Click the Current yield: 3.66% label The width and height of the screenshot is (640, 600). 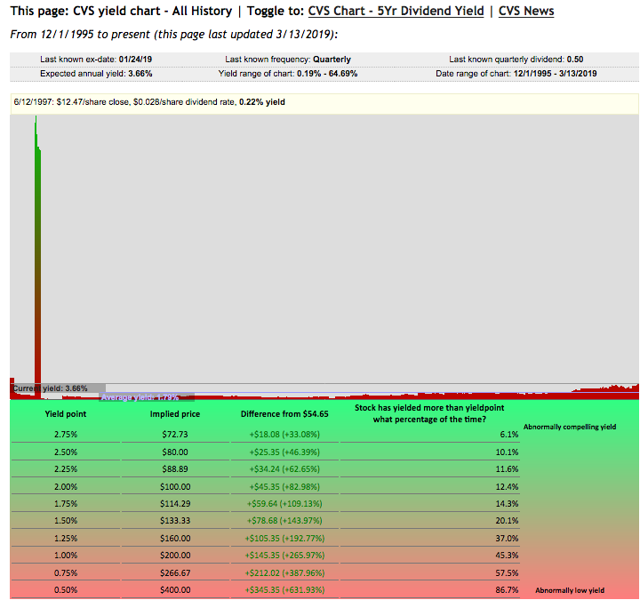click(x=50, y=388)
